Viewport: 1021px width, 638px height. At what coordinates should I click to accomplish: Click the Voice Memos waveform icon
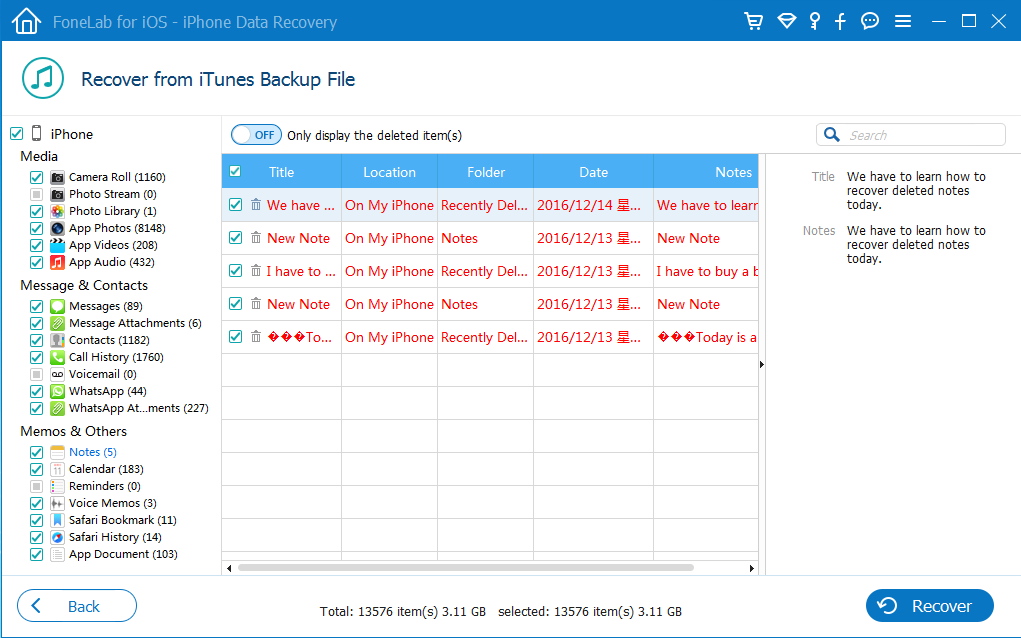pos(57,503)
